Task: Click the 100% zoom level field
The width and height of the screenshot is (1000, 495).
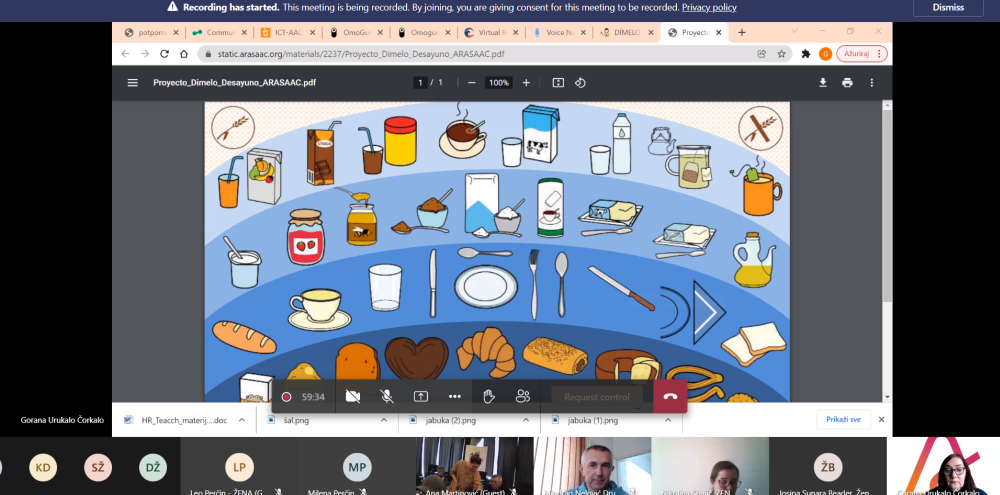Action: (499, 83)
